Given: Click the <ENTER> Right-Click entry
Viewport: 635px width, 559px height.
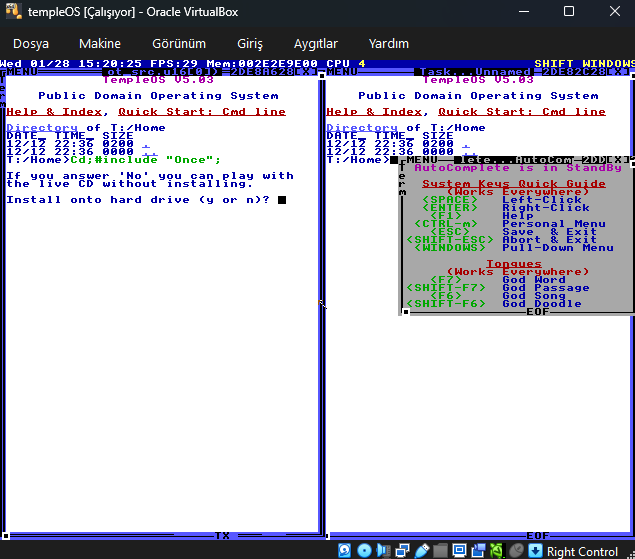Looking at the screenshot, I should 506,208.
